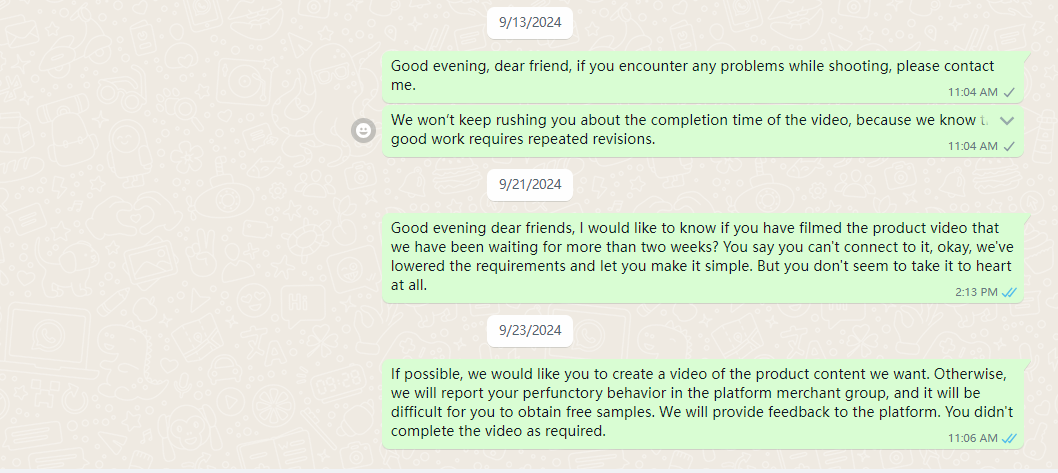Click the blue read receipt at 2:13 PM
Image resolution: width=1058 pixels, height=473 pixels.
click(x=1009, y=292)
